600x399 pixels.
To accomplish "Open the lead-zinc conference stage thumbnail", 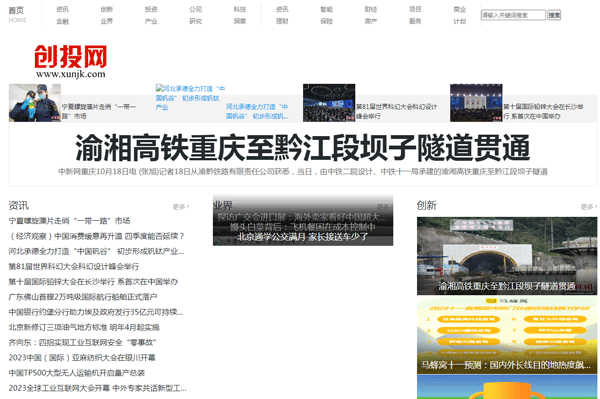I will click(476, 103).
